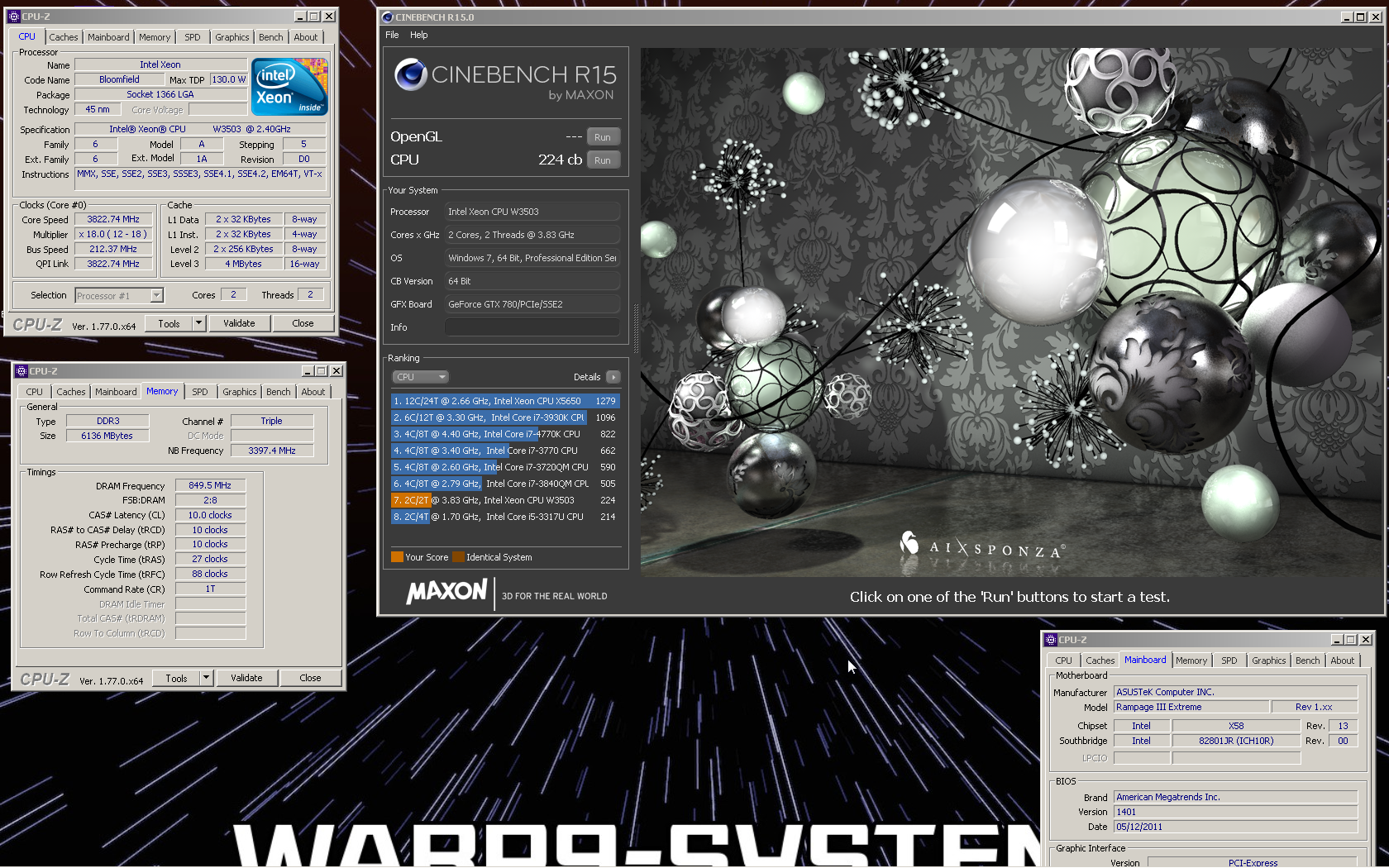Open the Tools dropdown arrow in Memory CPU-Z window

(207, 678)
